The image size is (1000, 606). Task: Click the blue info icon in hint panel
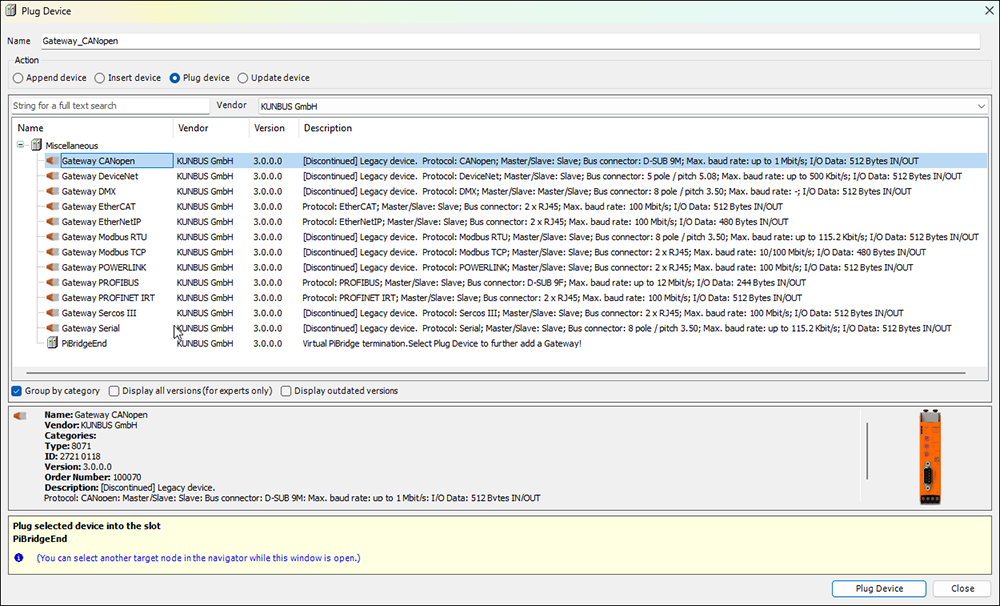[19, 558]
